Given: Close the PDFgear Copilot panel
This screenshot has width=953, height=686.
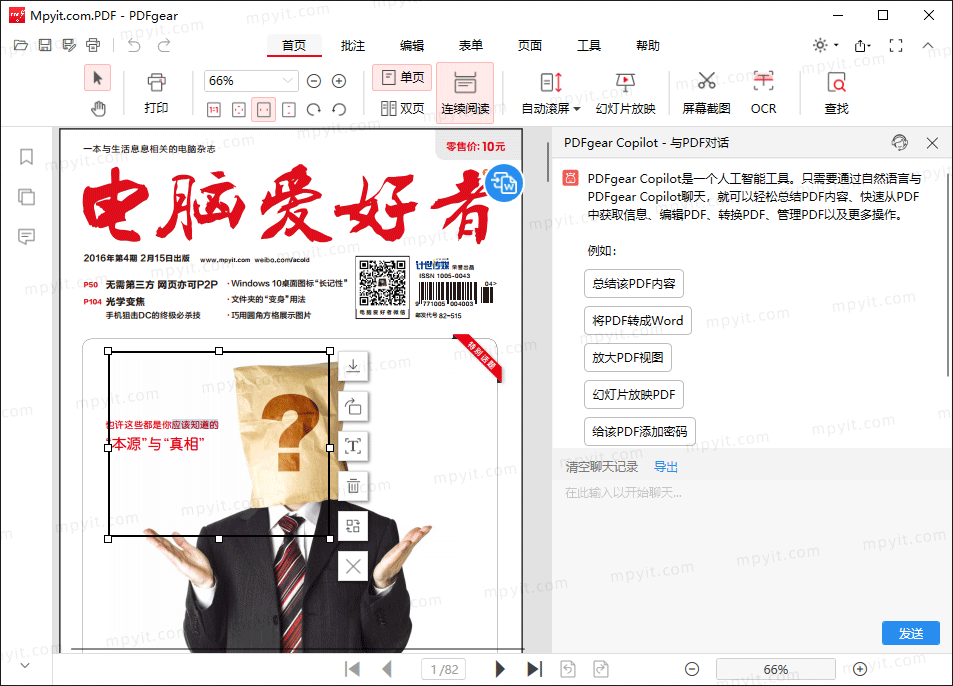Looking at the screenshot, I should tap(932, 143).
